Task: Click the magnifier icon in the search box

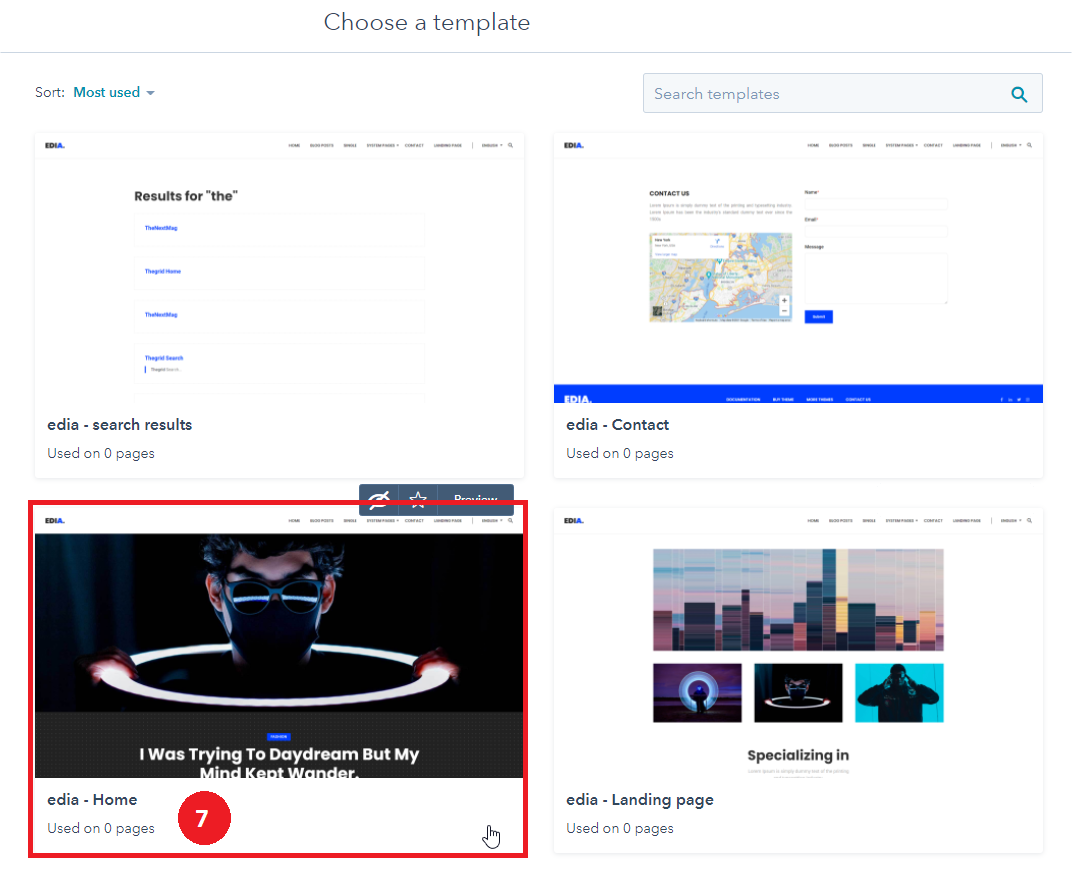Action: pyautogui.click(x=1019, y=94)
